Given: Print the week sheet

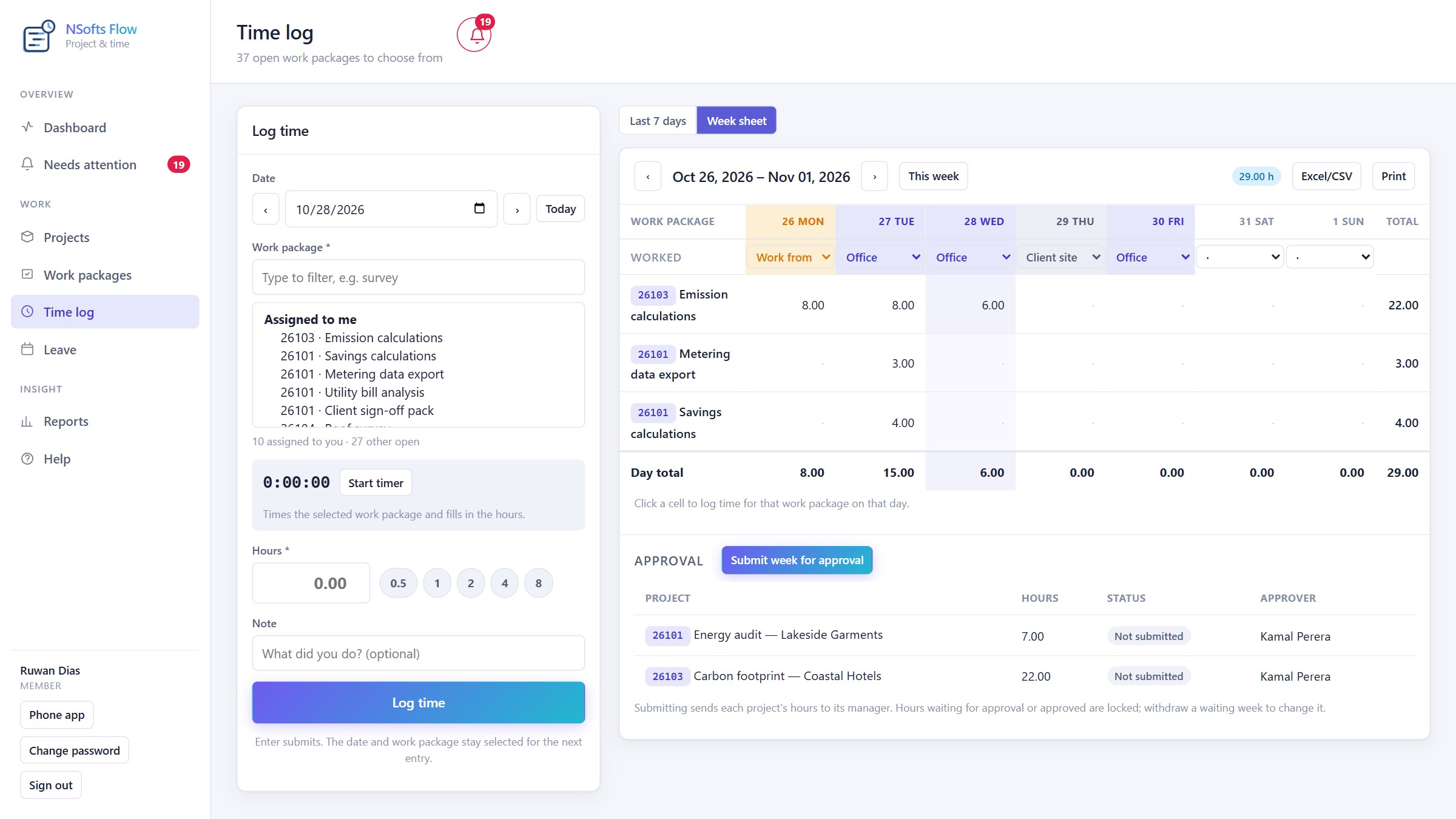Looking at the screenshot, I should (x=1393, y=177).
